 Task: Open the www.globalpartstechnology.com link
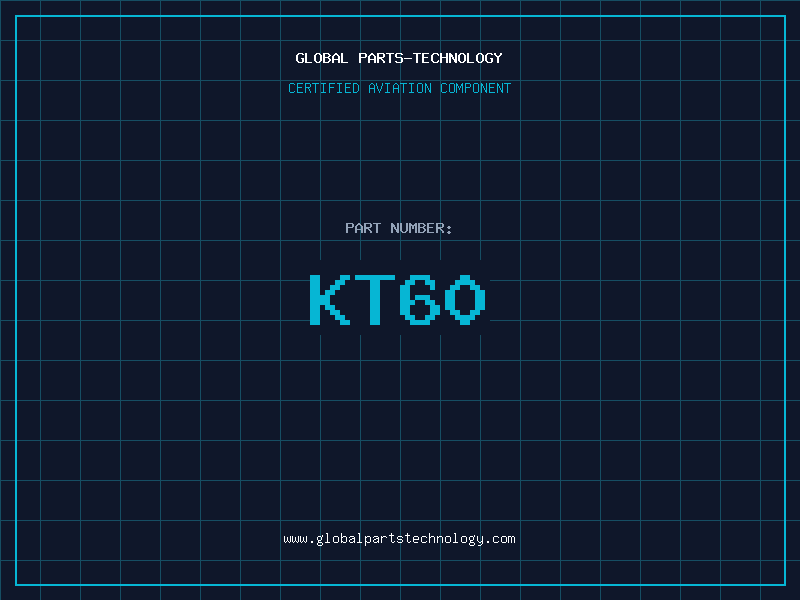click(x=399, y=539)
